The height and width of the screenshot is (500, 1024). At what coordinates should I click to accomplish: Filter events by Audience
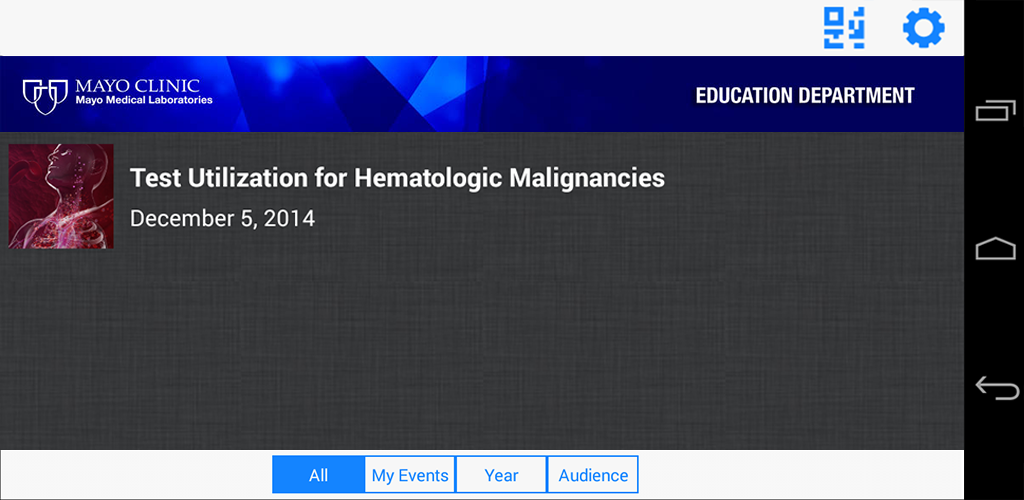pos(593,475)
